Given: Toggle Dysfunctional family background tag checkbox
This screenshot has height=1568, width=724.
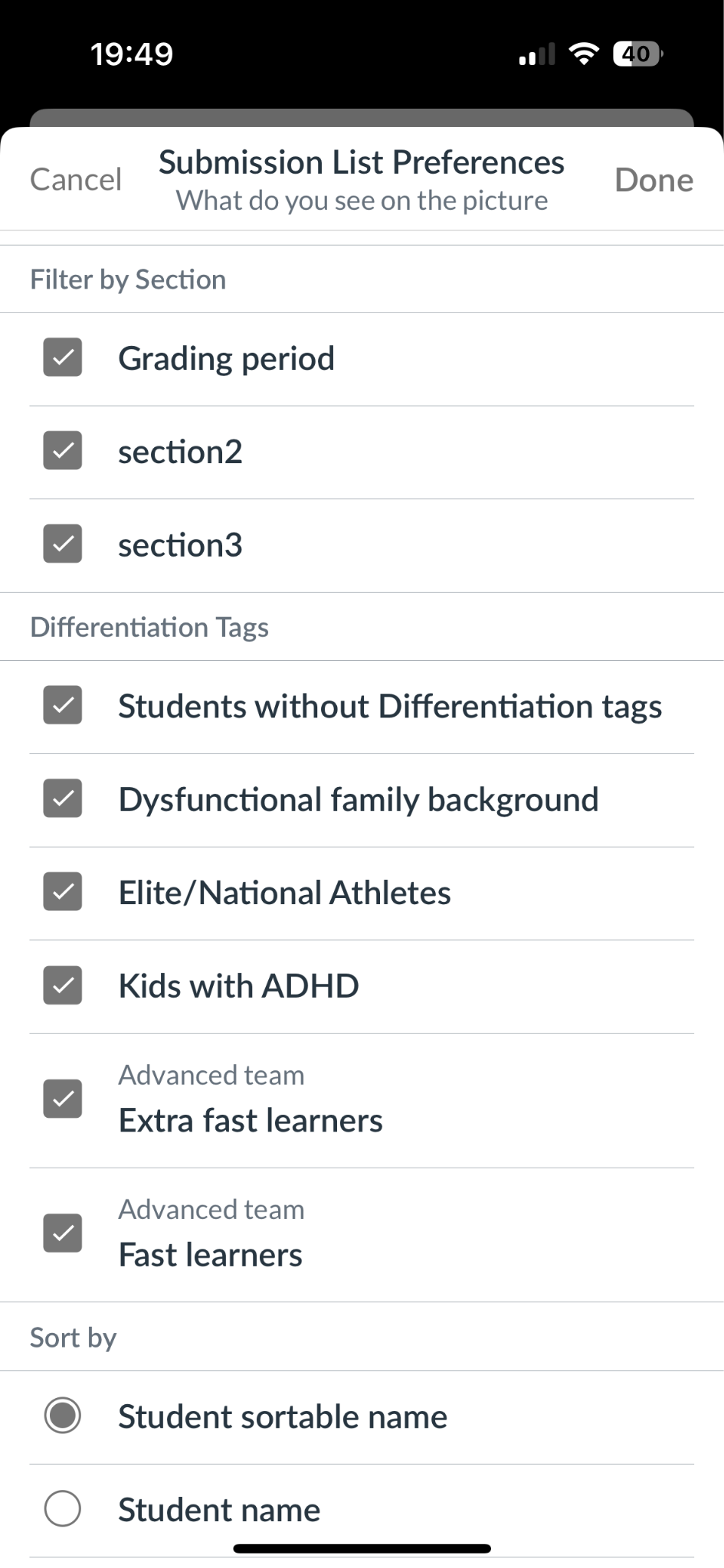Looking at the screenshot, I should click(x=63, y=799).
